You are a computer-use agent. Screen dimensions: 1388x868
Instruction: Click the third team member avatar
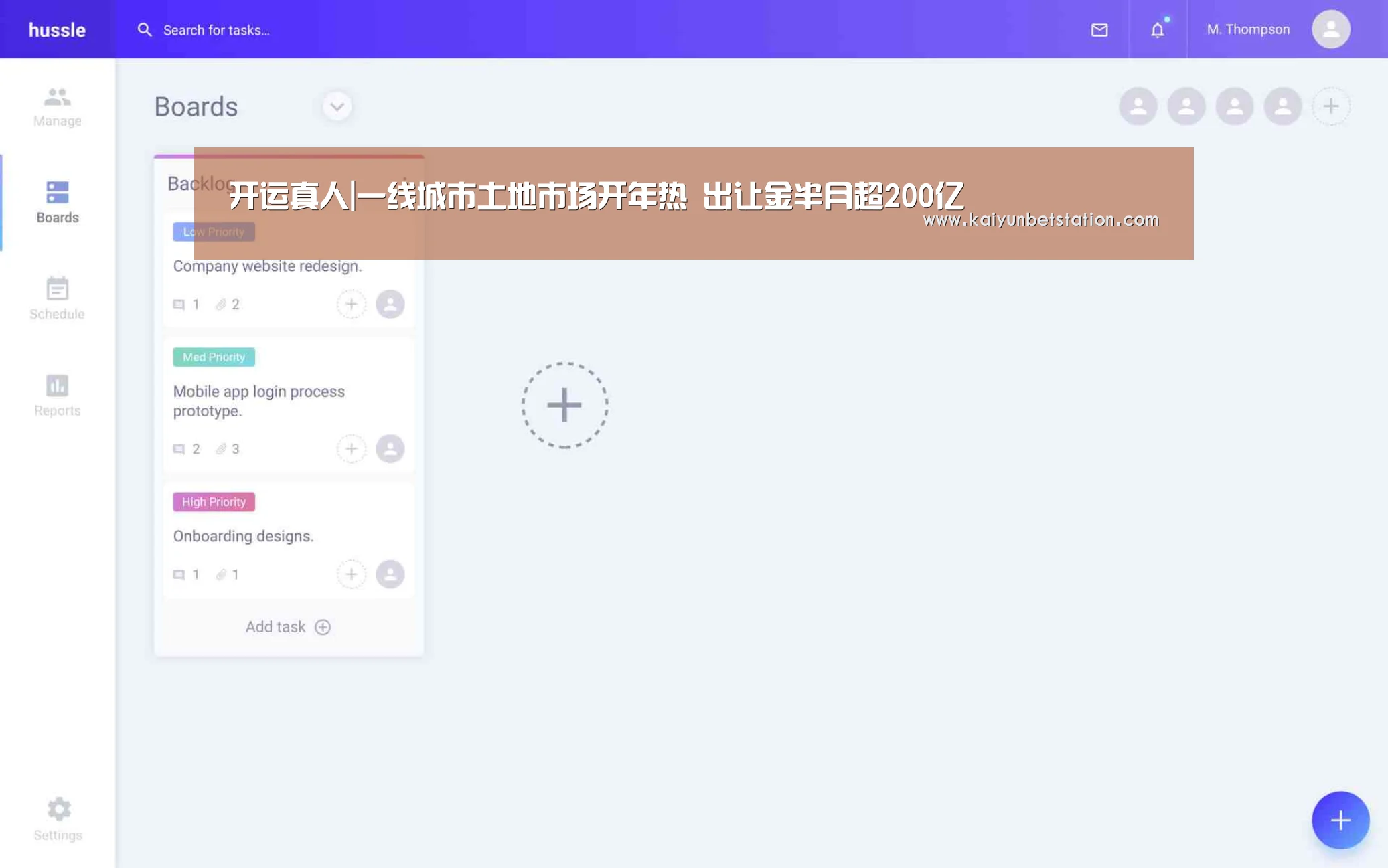pos(1234,106)
